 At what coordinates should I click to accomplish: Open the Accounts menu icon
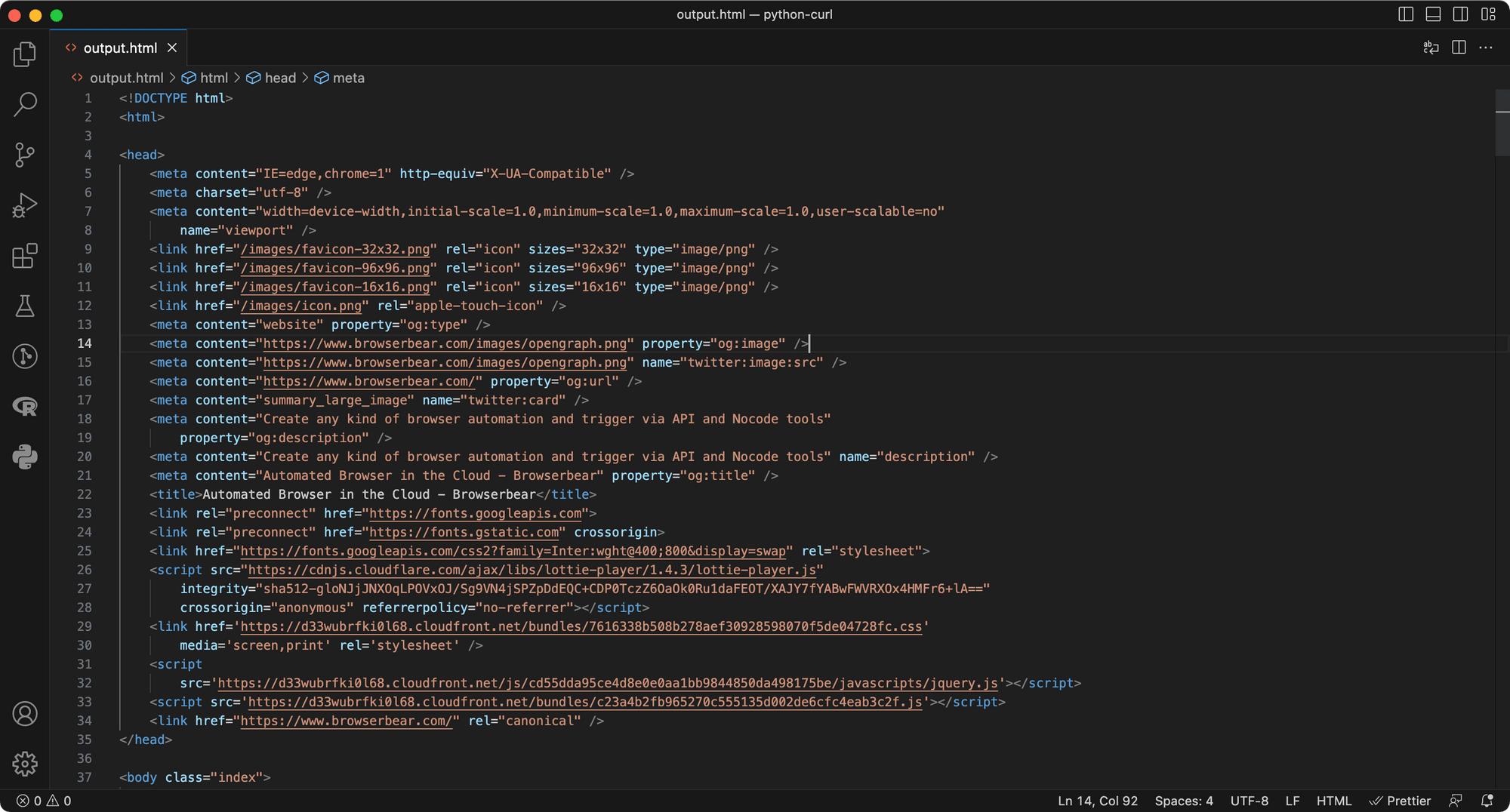click(25, 714)
